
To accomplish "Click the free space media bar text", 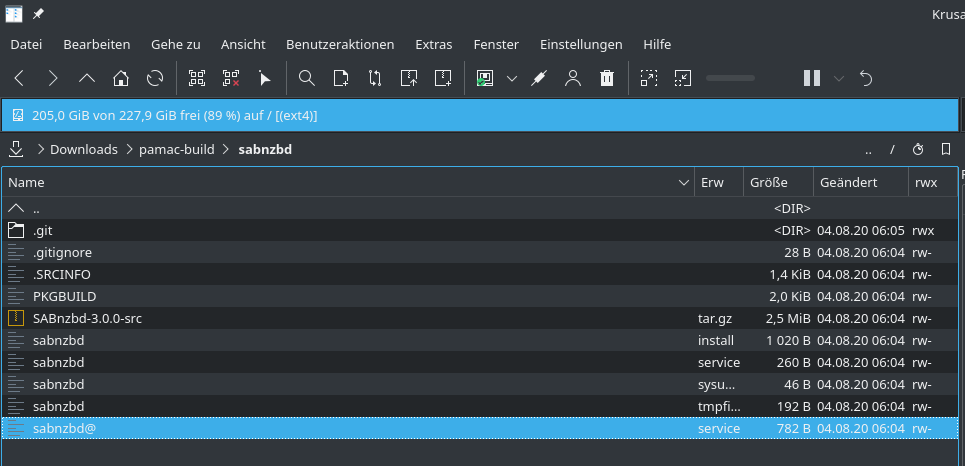I will [175, 115].
